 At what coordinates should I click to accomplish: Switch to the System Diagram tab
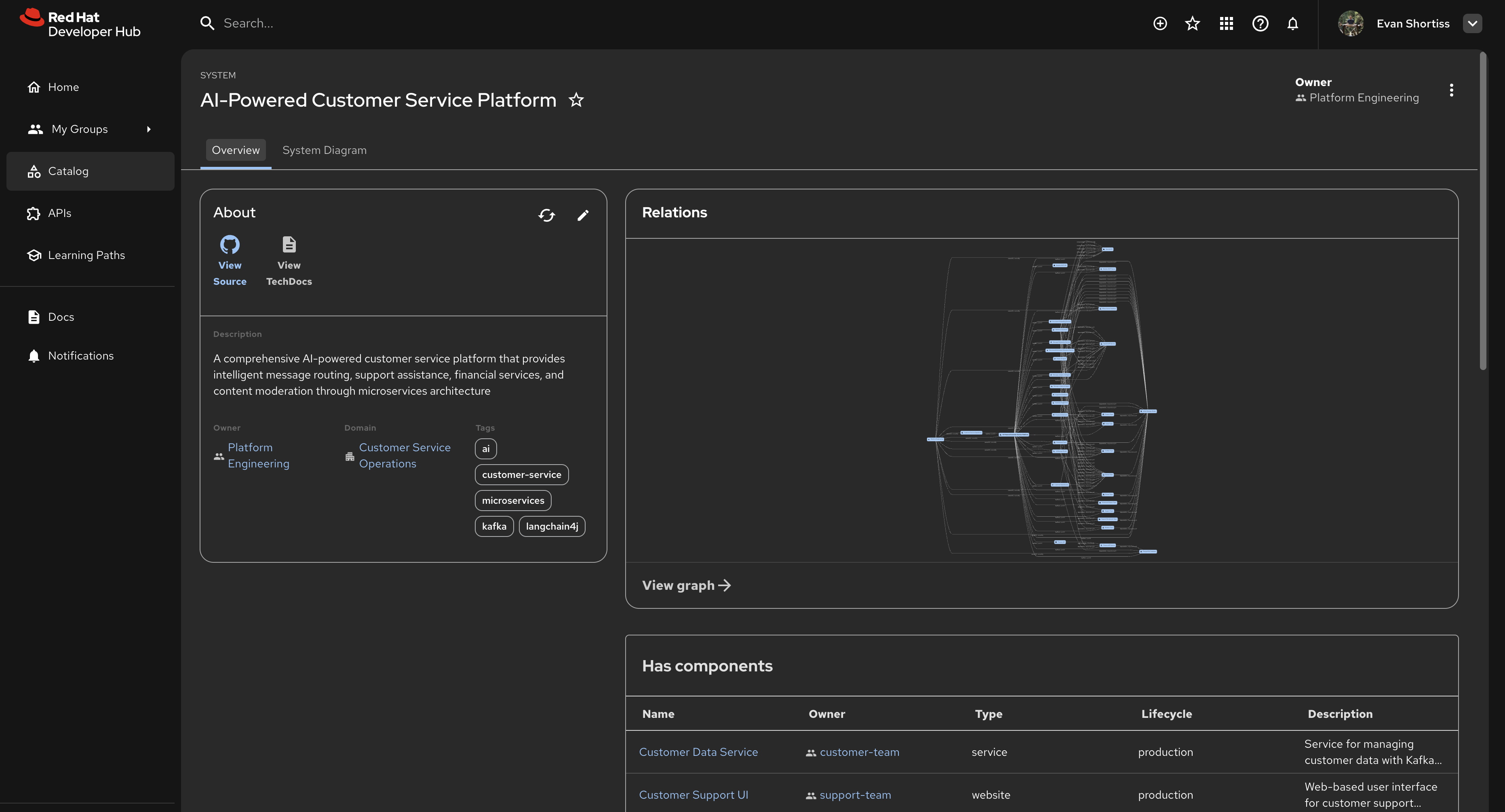(324, 150)
